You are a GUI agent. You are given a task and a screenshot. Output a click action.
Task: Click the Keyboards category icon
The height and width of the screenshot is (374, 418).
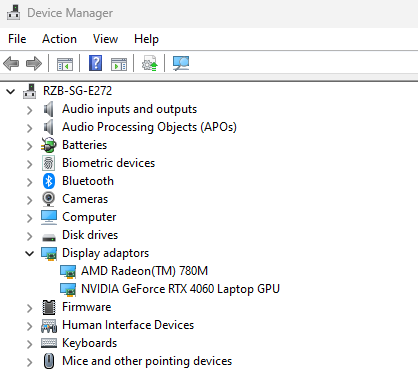click(x=49, y=343)
